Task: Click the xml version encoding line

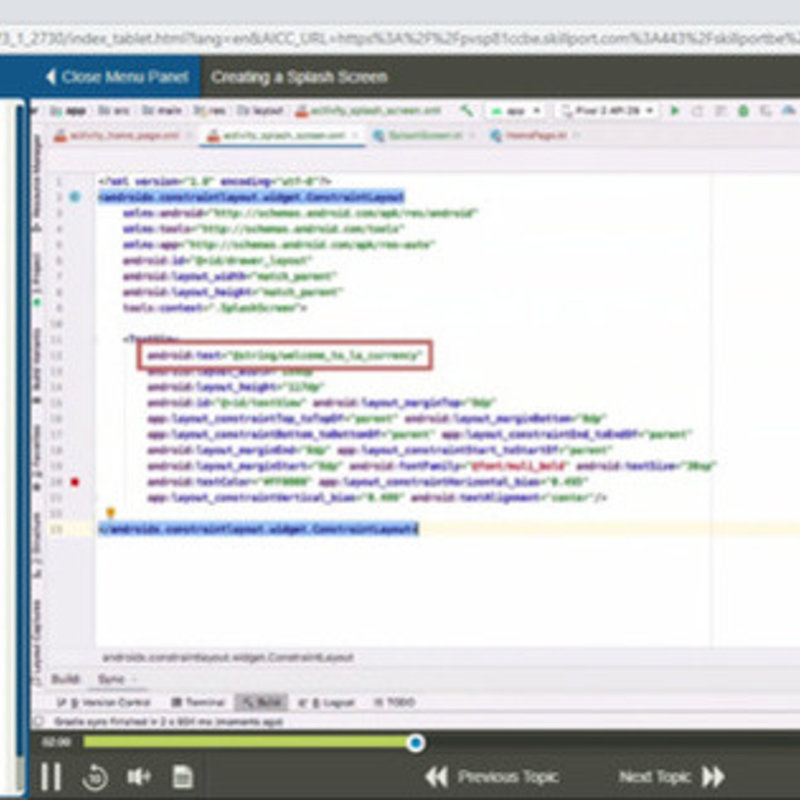Action: tap(215, 181)
